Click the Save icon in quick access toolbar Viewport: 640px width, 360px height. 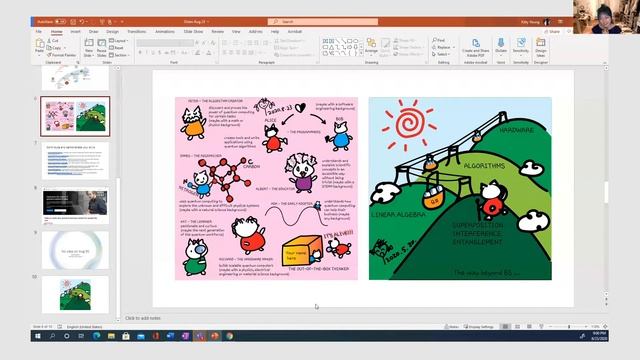pyautogui.click(x=73, y=22)
